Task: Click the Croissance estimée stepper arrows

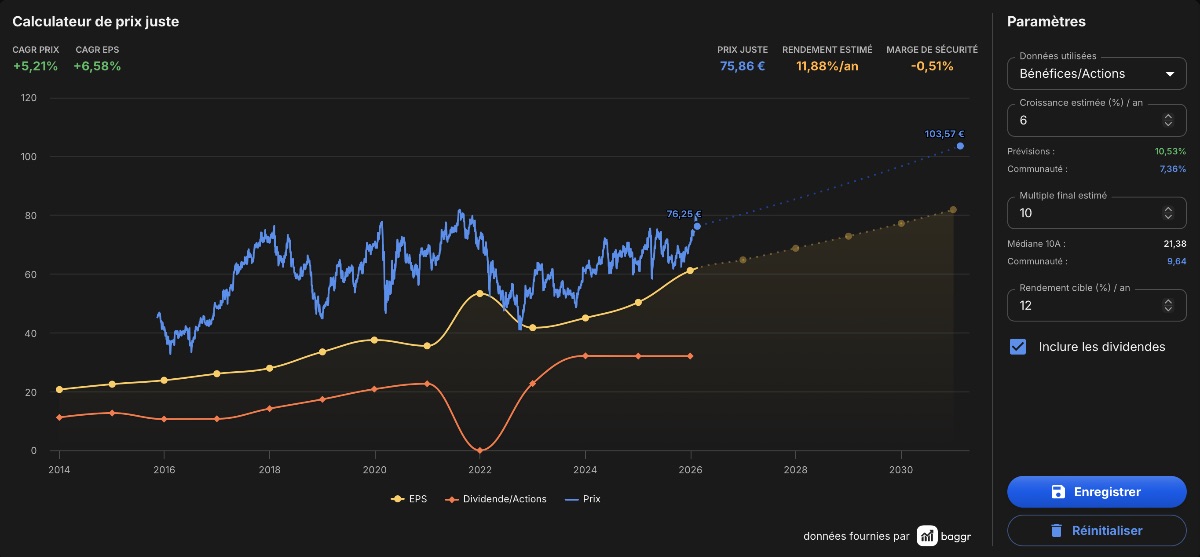Action: click(1168, 120)
